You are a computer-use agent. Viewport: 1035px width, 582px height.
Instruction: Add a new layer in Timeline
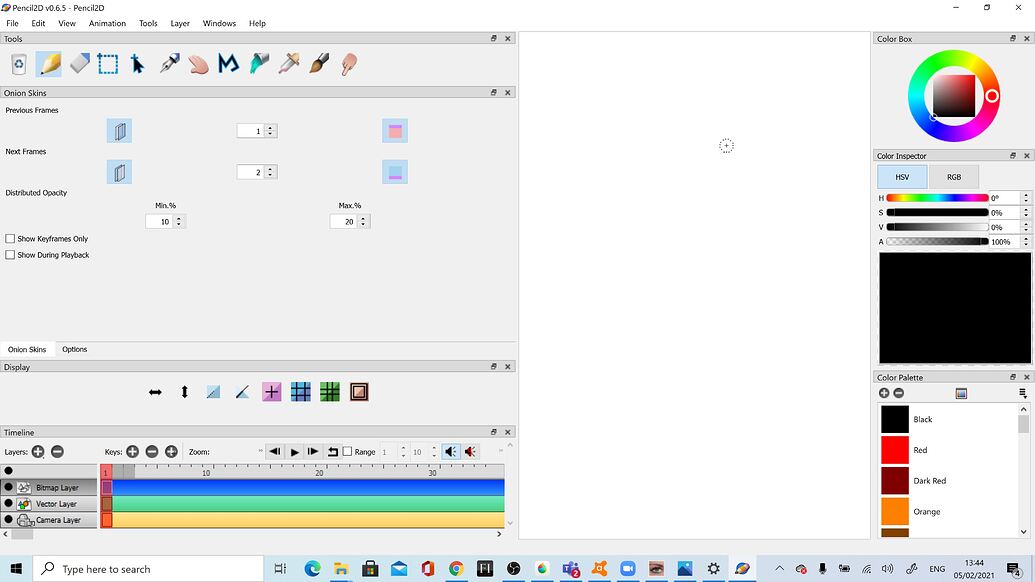click(38, 451)
